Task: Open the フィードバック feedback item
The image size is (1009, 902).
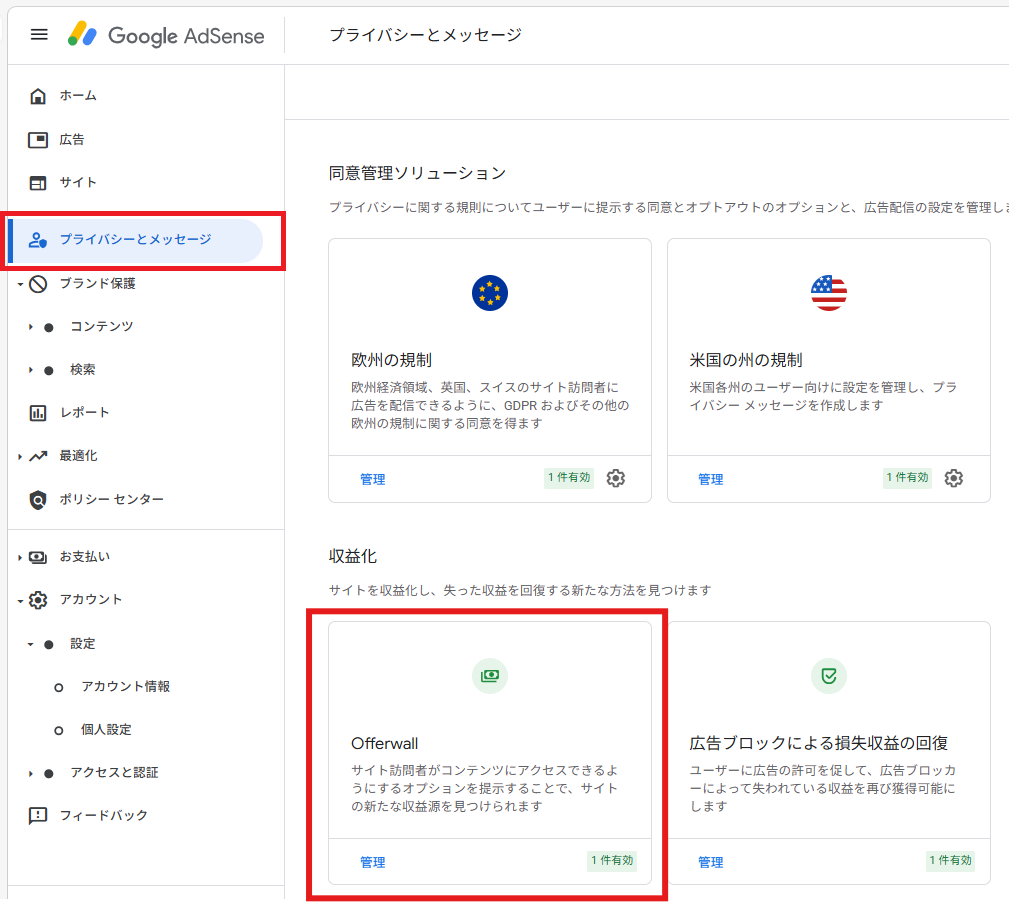Action: pyautogui.click(x=103, y=816)
